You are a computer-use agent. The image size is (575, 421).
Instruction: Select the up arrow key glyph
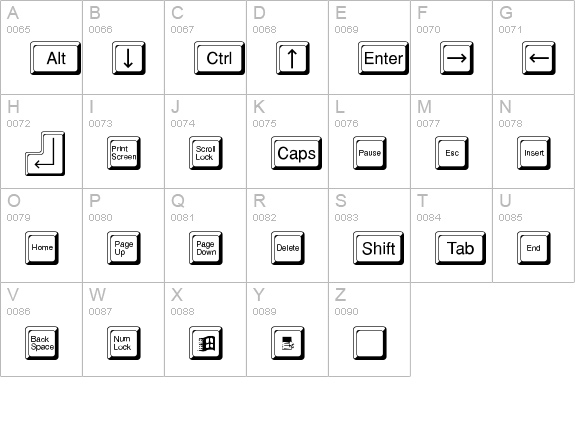293,58
